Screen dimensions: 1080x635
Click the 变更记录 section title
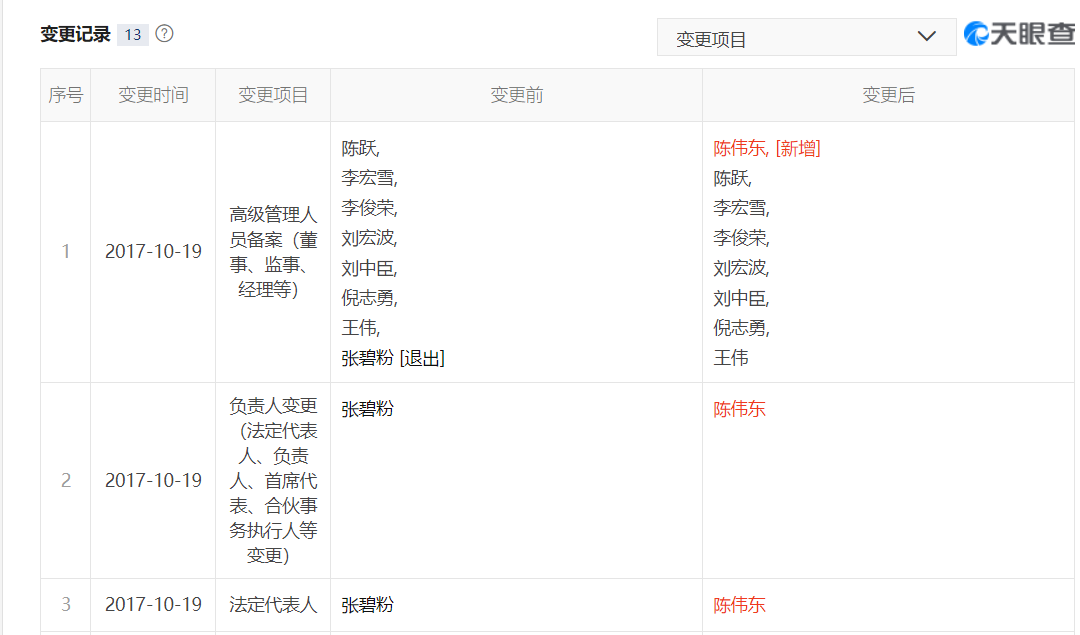pyautogui.click(x=75, y=35)
